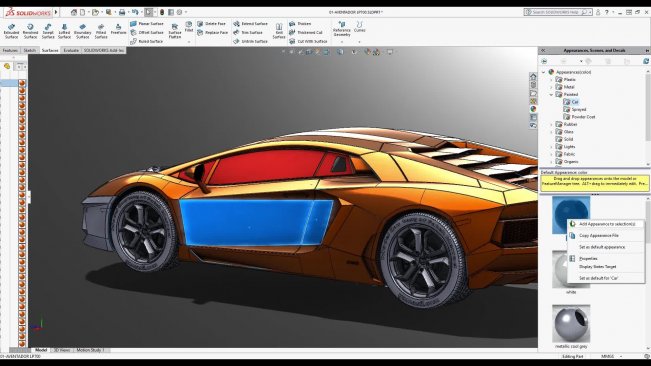
Task: Click the Offset Surface command
Action: click(147, 32)
